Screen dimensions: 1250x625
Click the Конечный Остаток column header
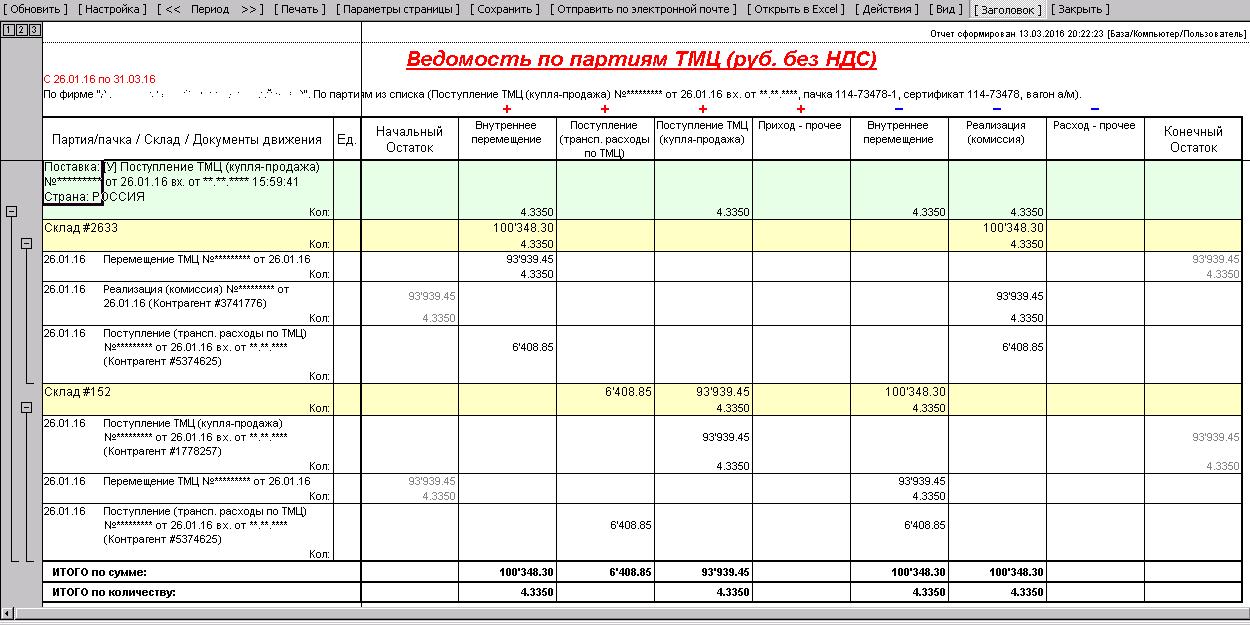click(x=1193, y=139)
